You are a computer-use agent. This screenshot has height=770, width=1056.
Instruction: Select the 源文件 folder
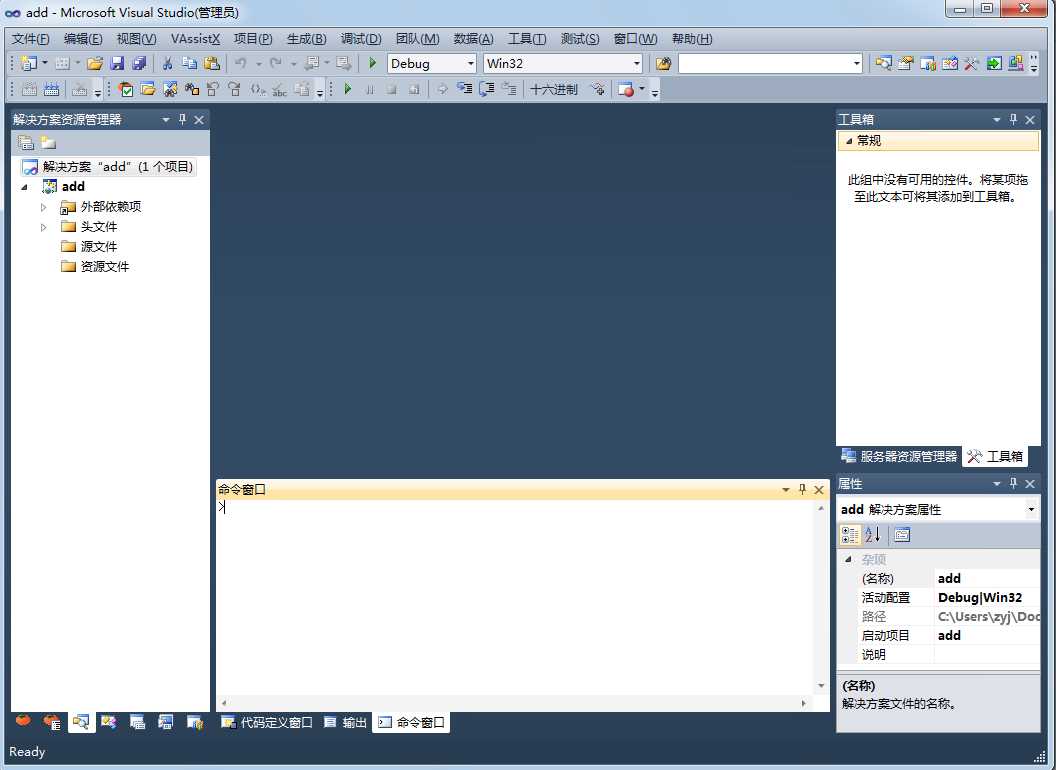point(90,247)
